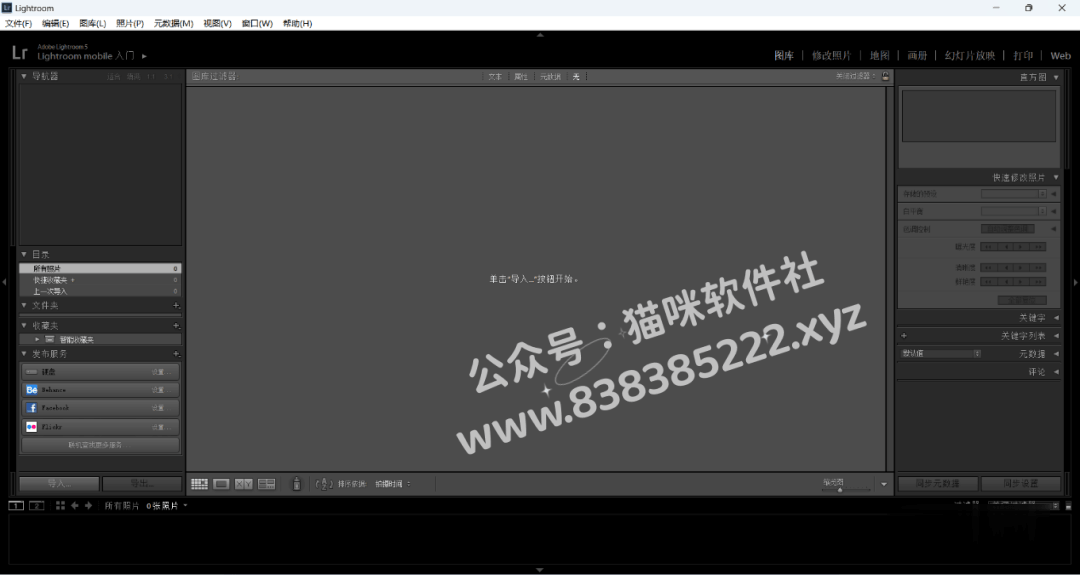Expand the 关键字 panel
This screenshot has width=1080, height=575.
coord(1057,318)
